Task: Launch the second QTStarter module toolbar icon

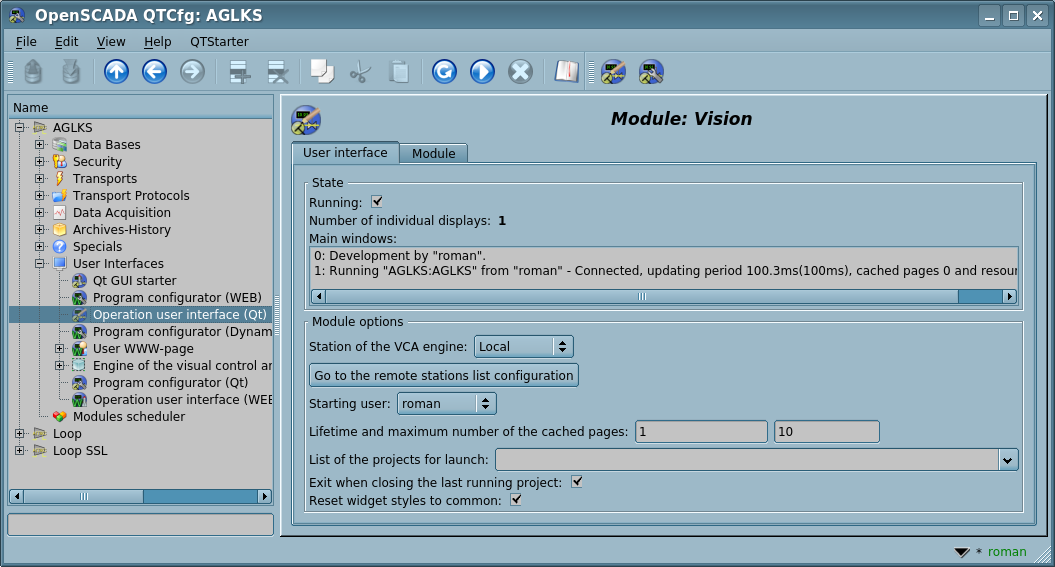Action: point(651,71)
